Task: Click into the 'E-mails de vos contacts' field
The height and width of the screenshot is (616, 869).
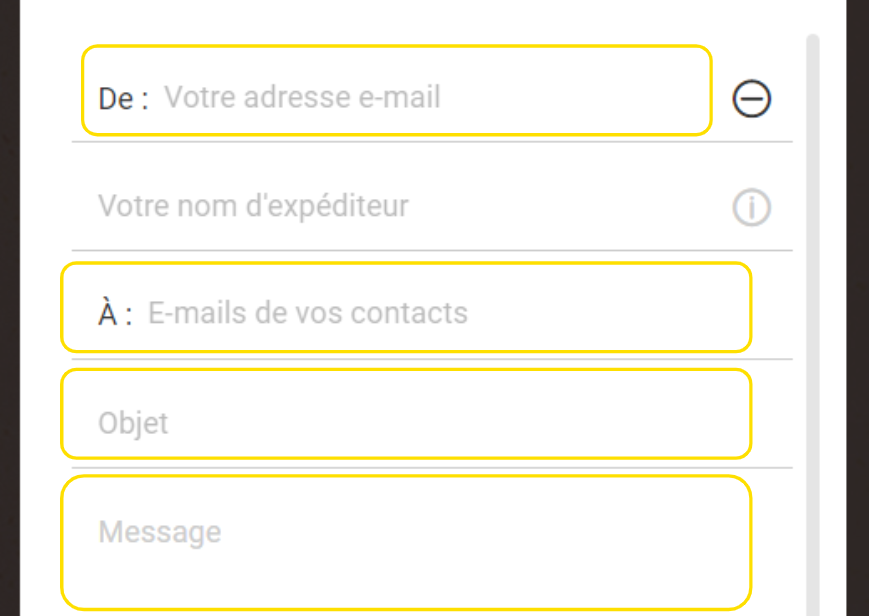Action: tap(406, 307)
